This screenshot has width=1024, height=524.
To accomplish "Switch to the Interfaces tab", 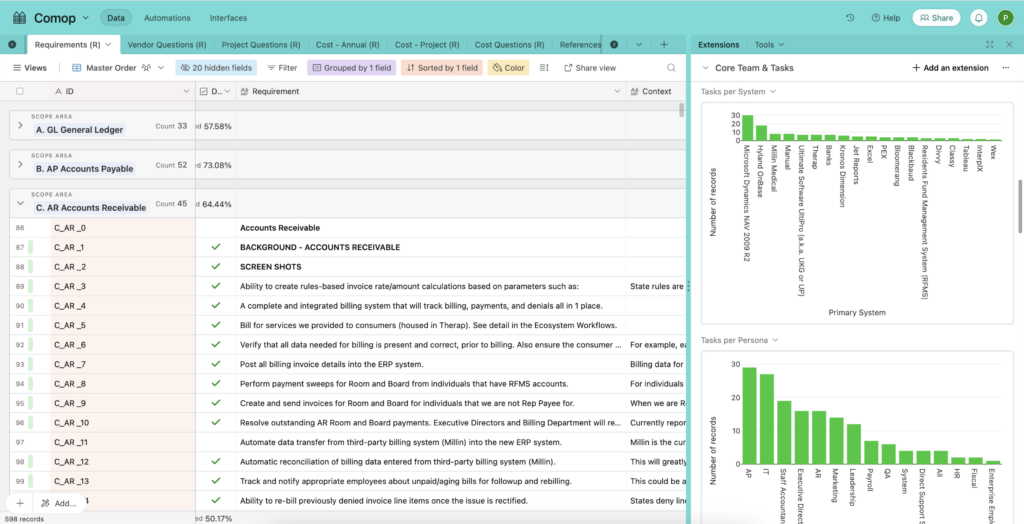I will pyautogui.click(x=229, y=18).
